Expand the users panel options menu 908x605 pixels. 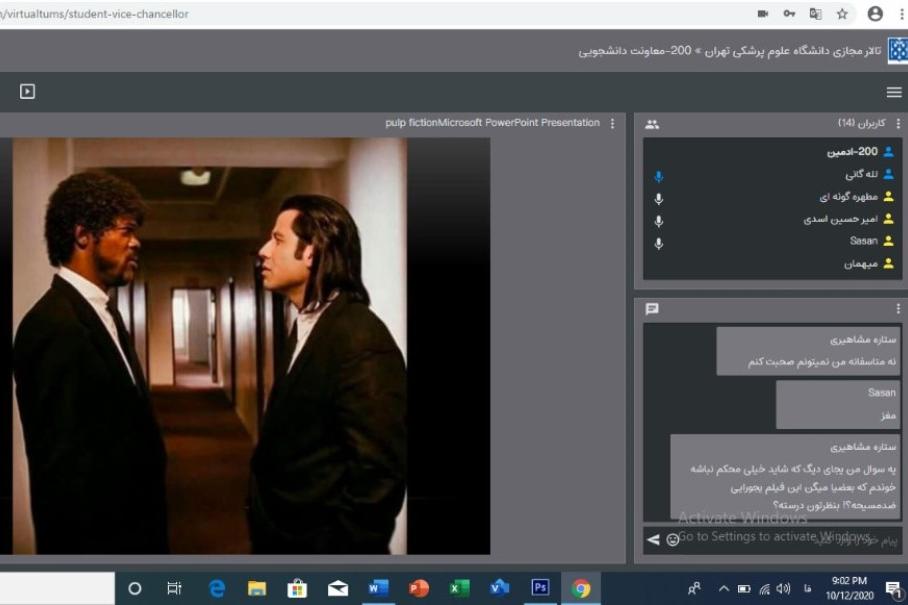[x=897, y=124]
